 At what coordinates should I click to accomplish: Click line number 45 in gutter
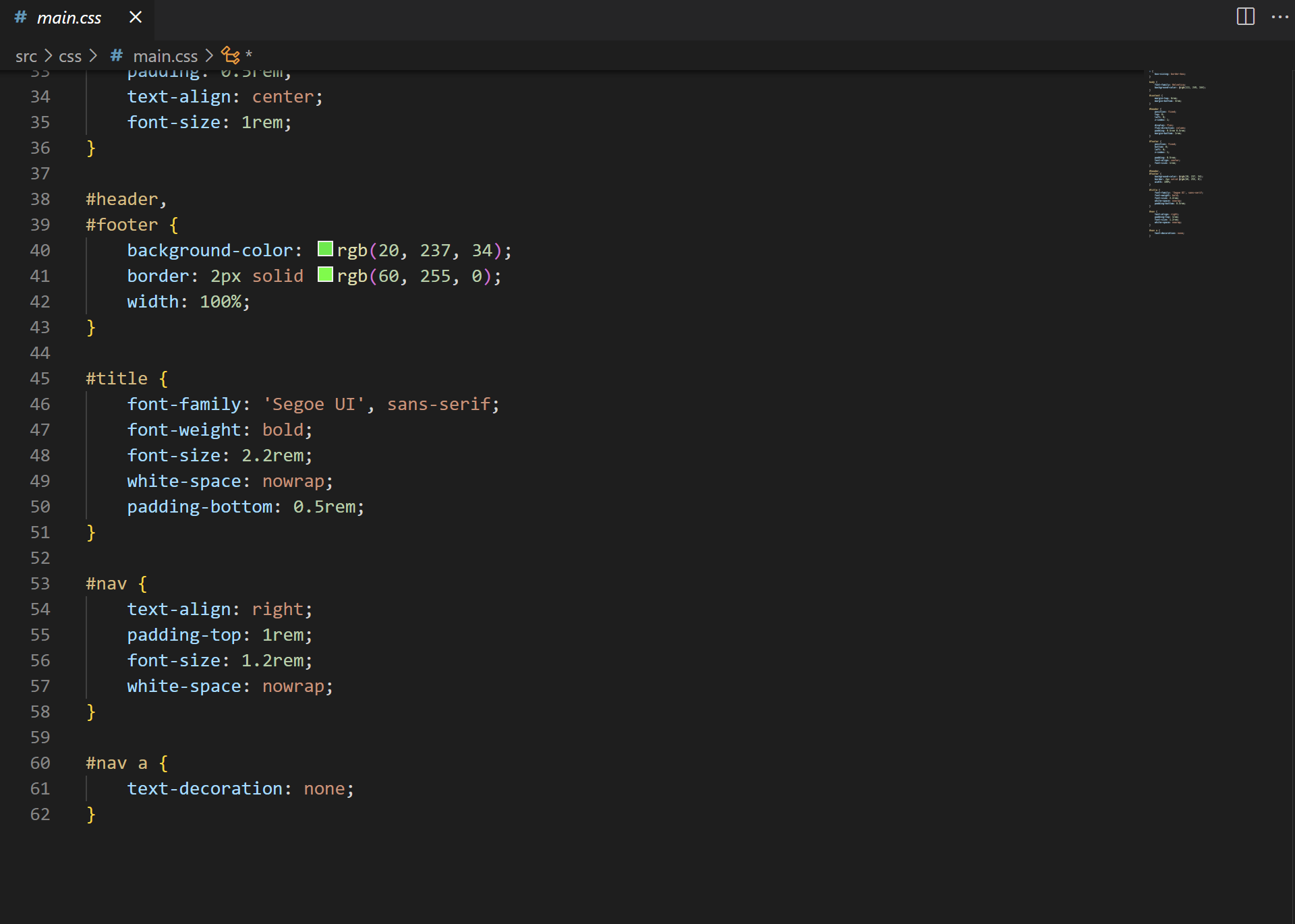tap(40, 378)
